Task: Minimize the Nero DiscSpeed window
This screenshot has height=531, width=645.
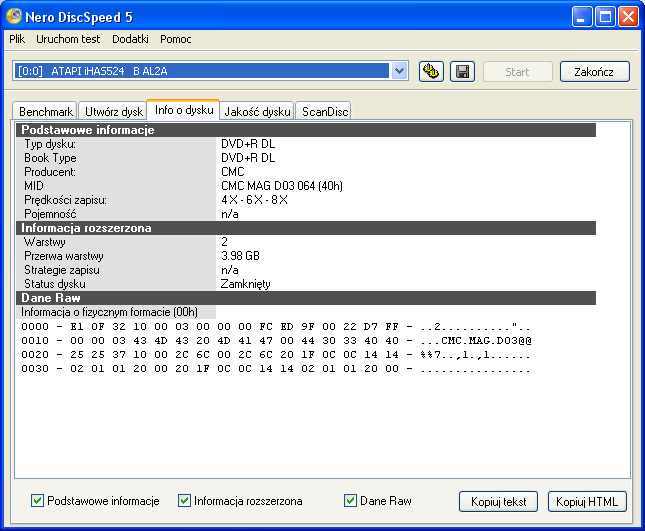Action: point(581,17)
